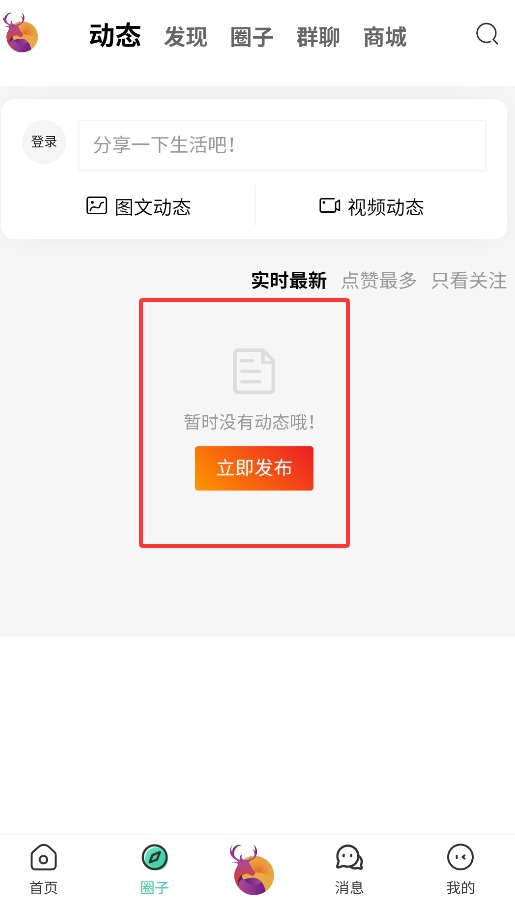This screenshot has width=515, height=898.
Task: Tap the empty document placeholder icon
Action: 254,371
